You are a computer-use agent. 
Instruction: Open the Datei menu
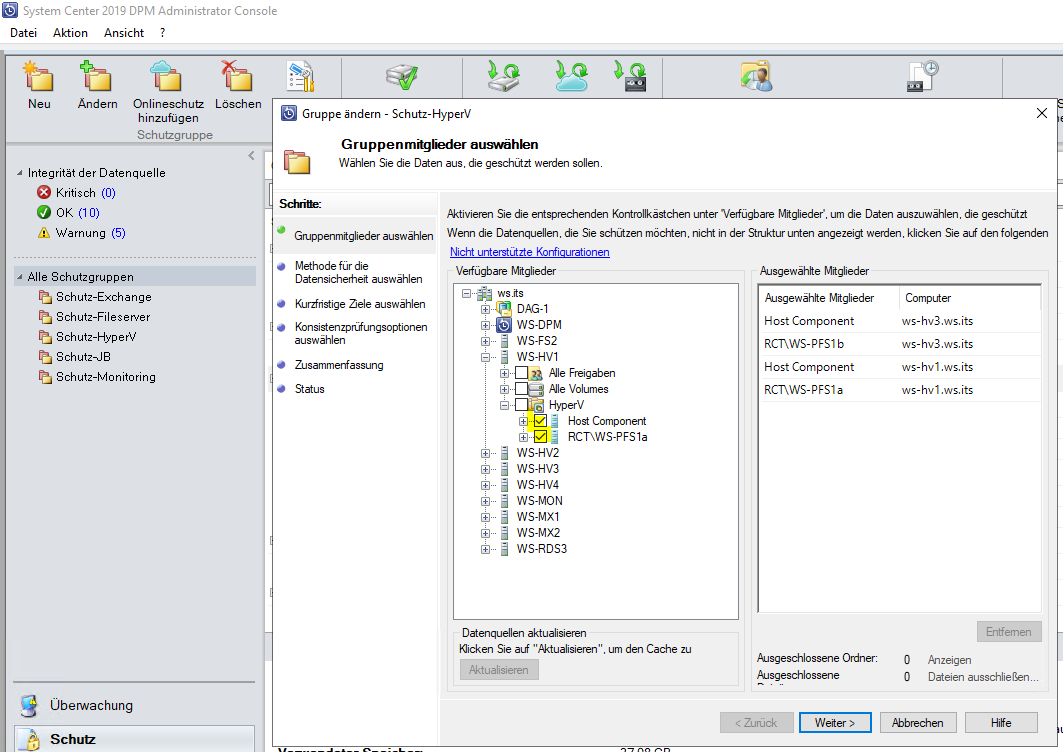(x=23, y=33)
